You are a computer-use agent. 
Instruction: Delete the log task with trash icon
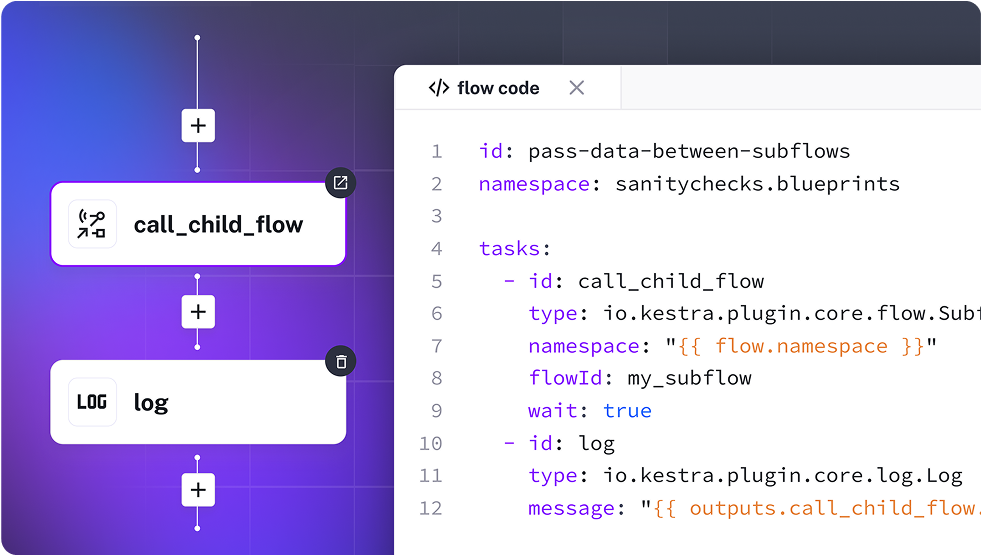click(x=341, y=362)
